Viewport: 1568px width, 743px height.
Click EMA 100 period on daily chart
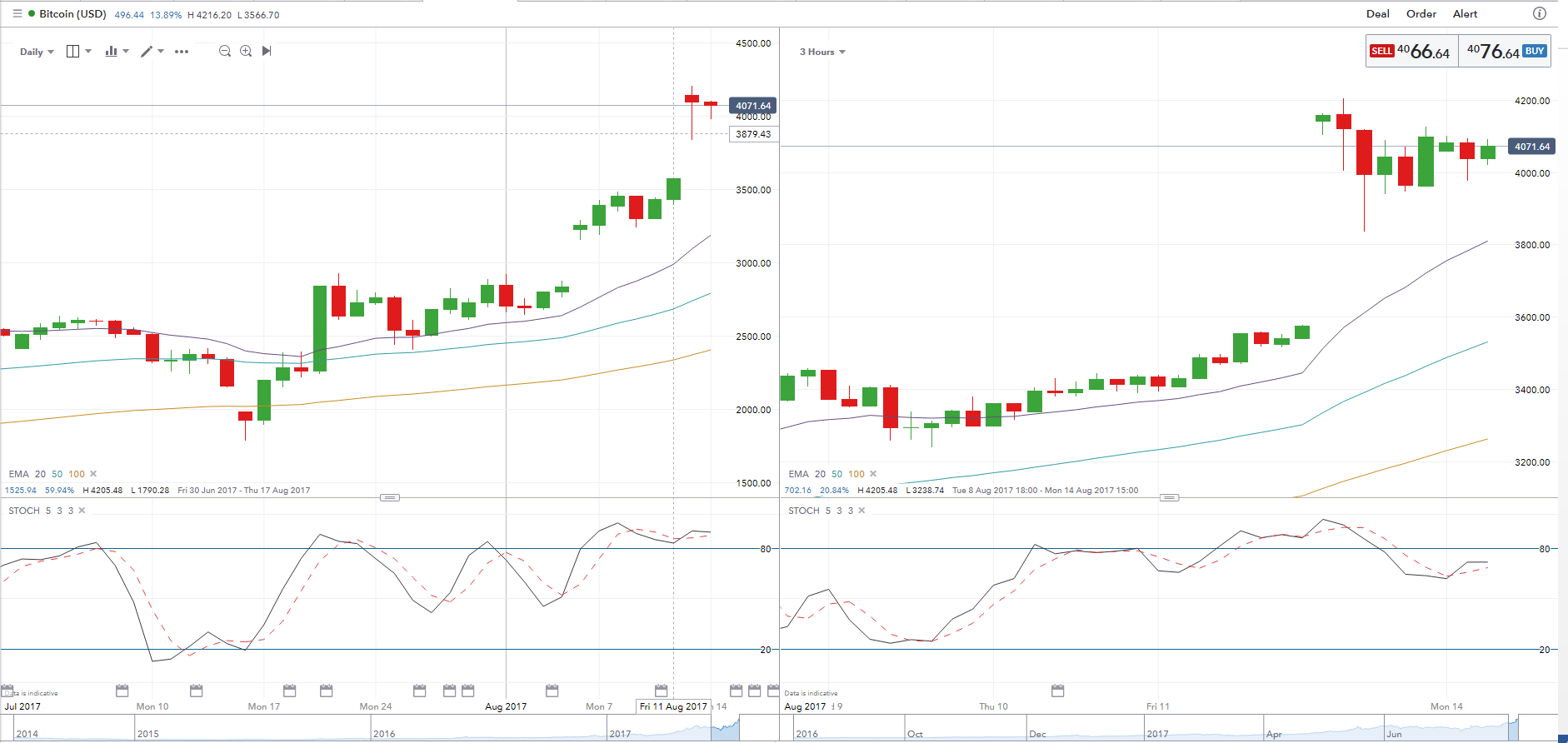77,474
